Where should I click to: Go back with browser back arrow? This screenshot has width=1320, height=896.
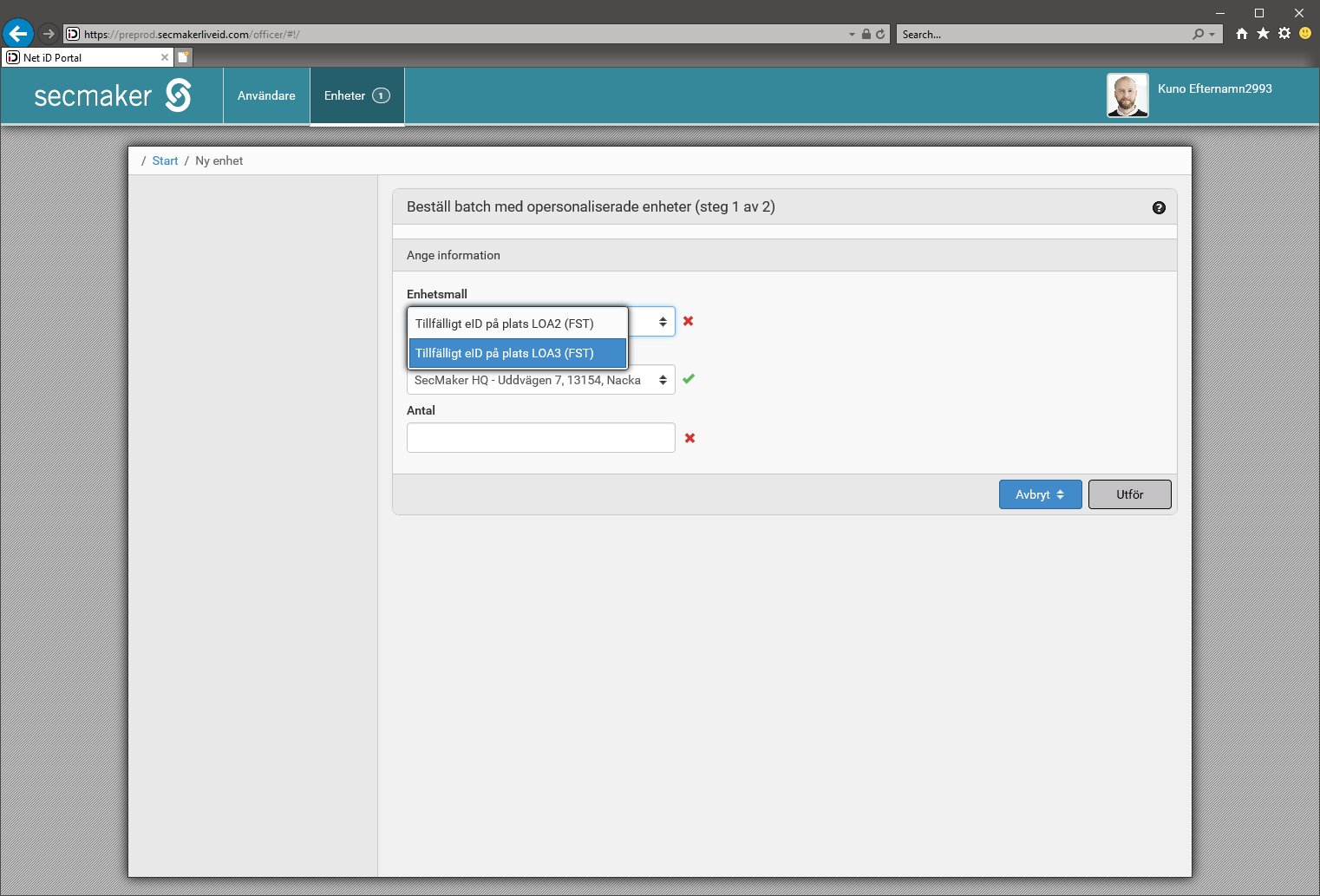18,34
